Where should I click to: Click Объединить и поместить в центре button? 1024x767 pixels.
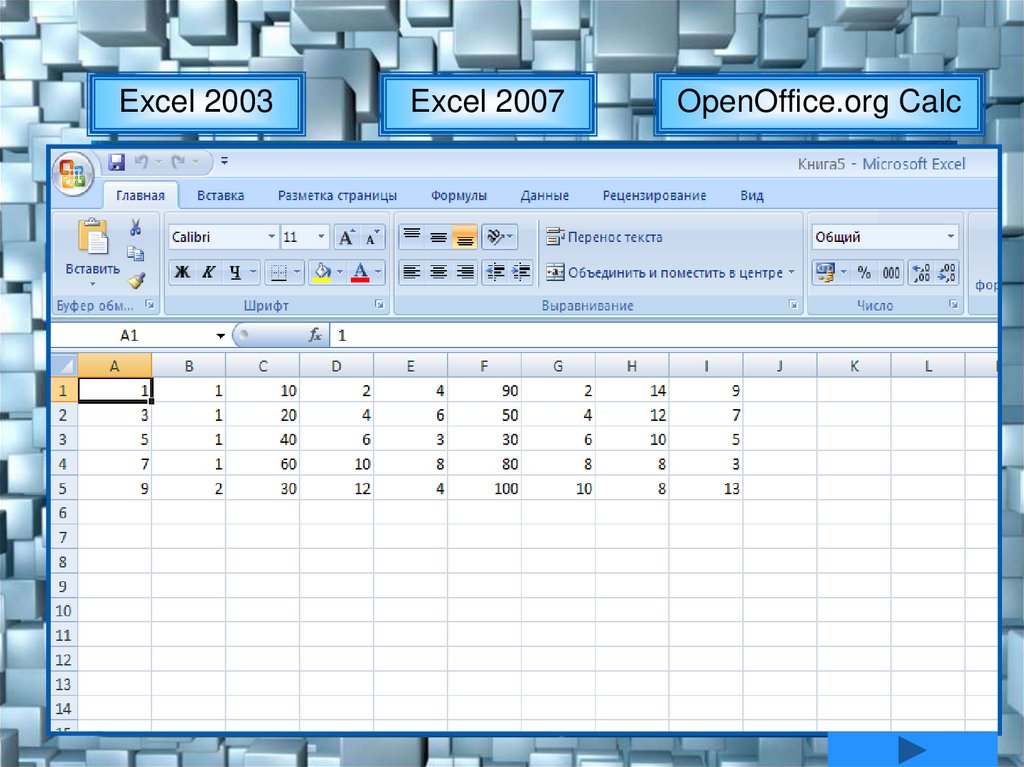coord(665,272)
